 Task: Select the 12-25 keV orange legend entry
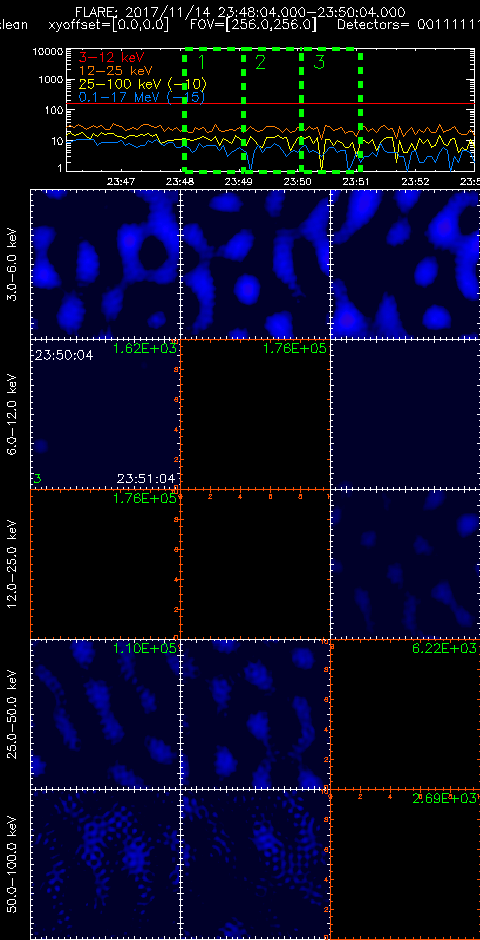coord(110,70)
